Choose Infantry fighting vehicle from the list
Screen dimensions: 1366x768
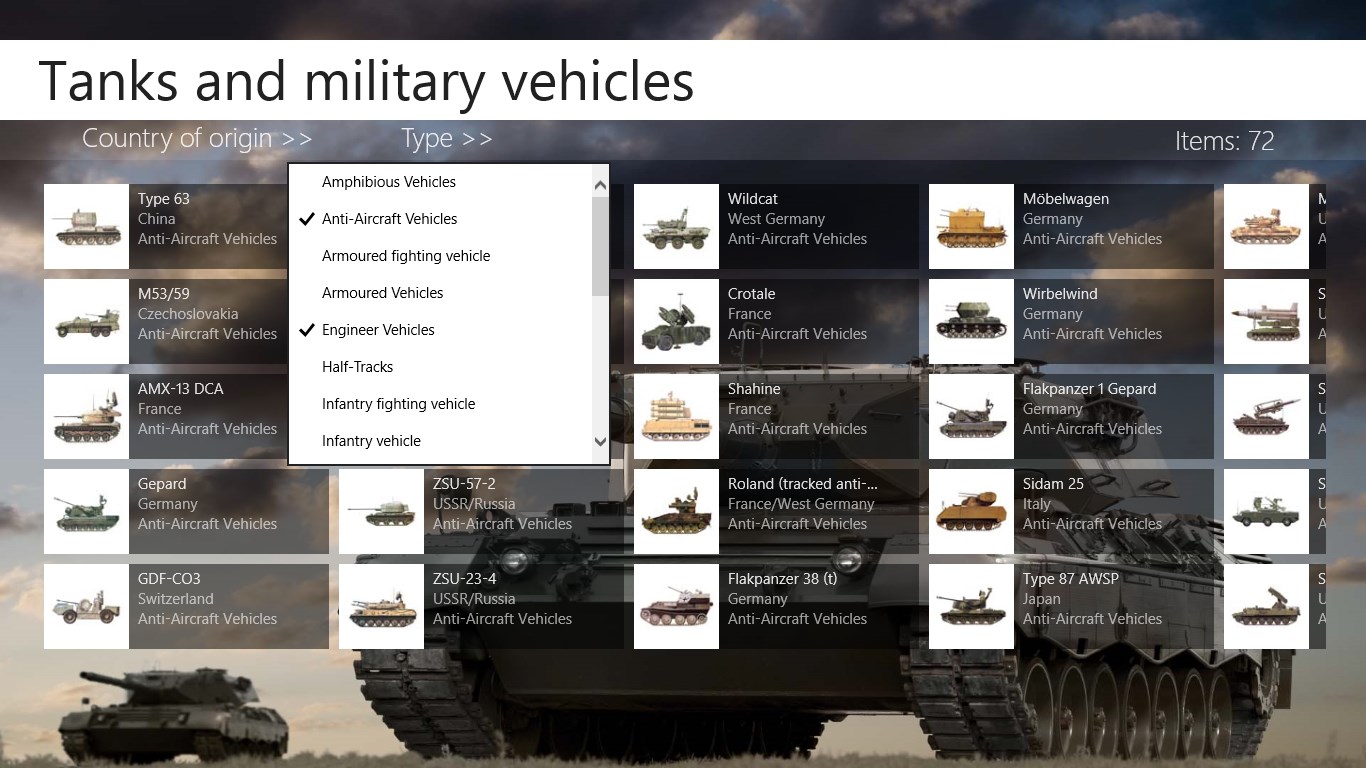click(398, 404)
